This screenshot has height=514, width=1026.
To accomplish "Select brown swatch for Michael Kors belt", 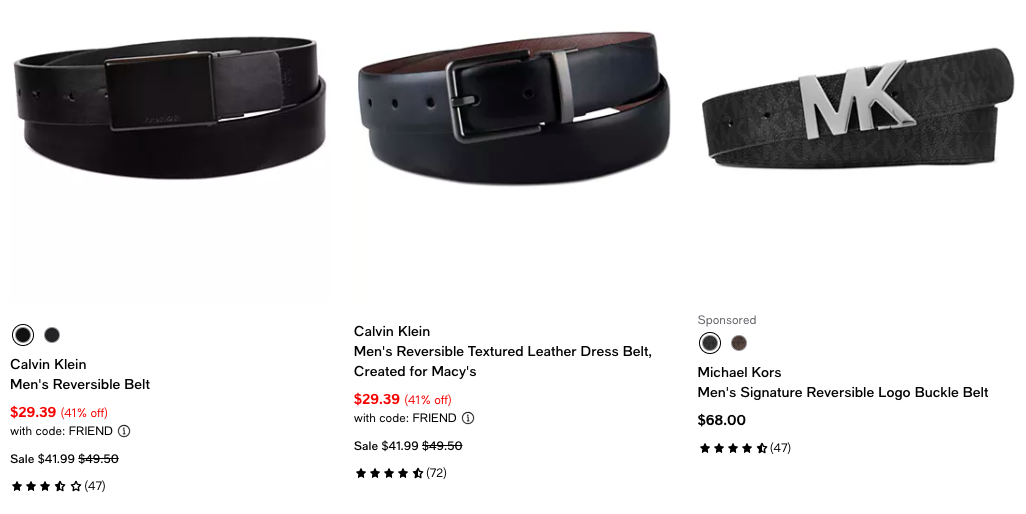I will pyautogui.click(x=739, y=343).
